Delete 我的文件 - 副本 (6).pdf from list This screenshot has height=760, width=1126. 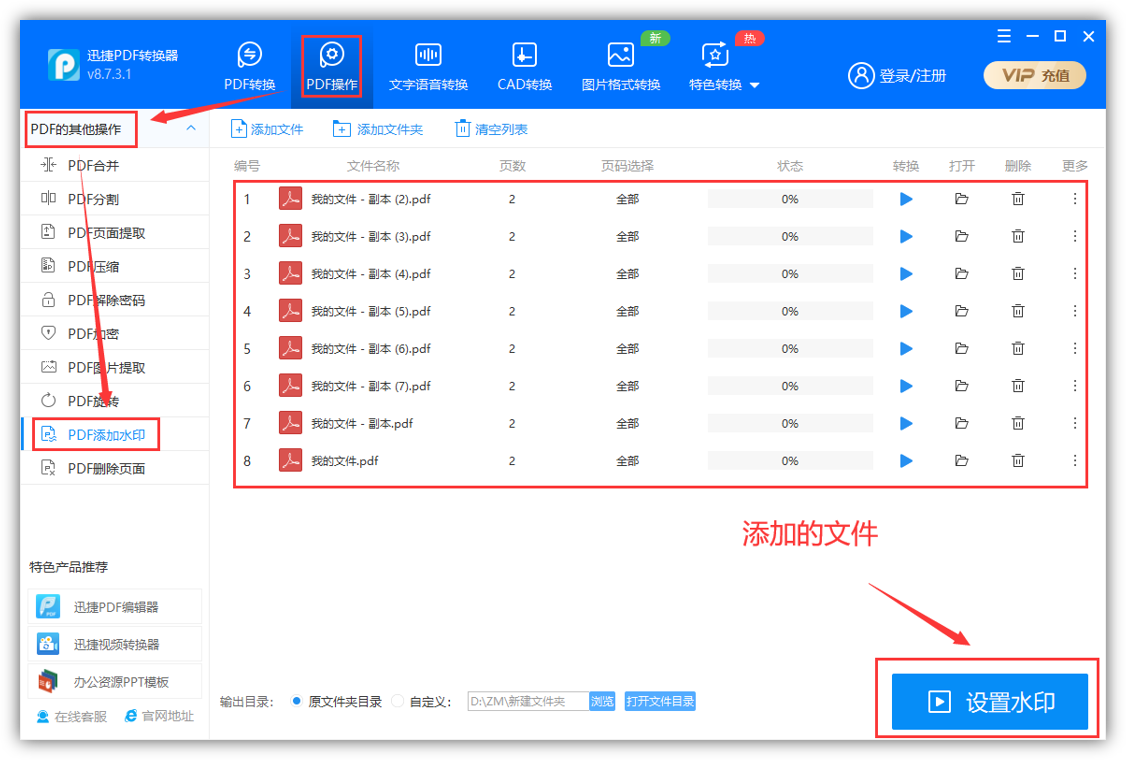(1018, 348)
